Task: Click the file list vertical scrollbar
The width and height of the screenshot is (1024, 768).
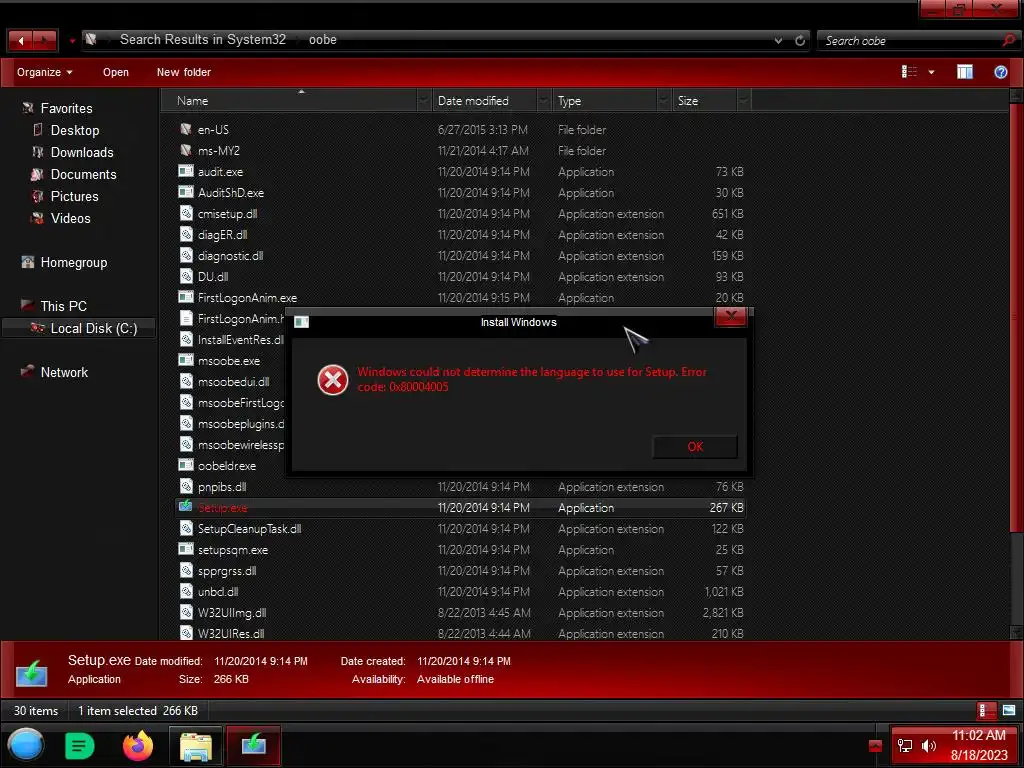Action: (x=1016, y=317)
